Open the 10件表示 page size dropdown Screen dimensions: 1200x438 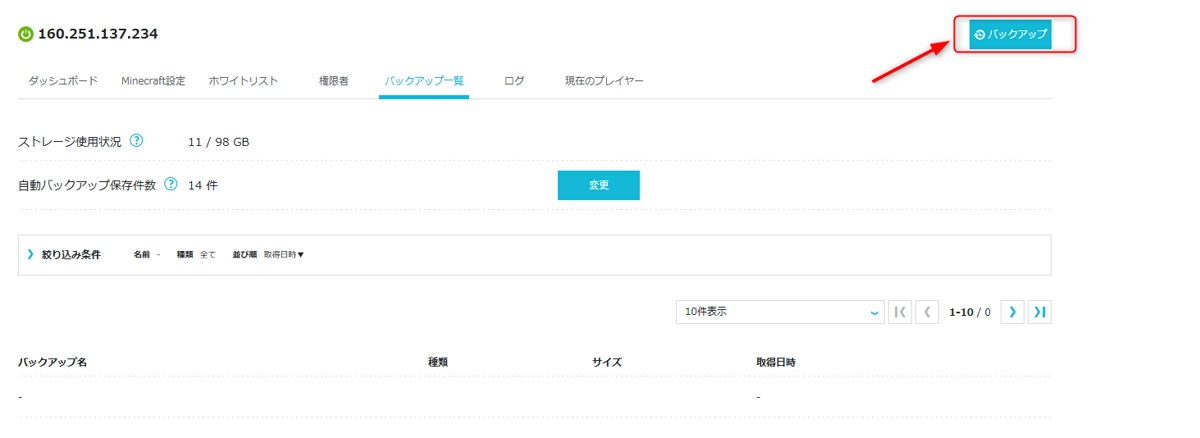pyautogui.click(x=780, y=312)
